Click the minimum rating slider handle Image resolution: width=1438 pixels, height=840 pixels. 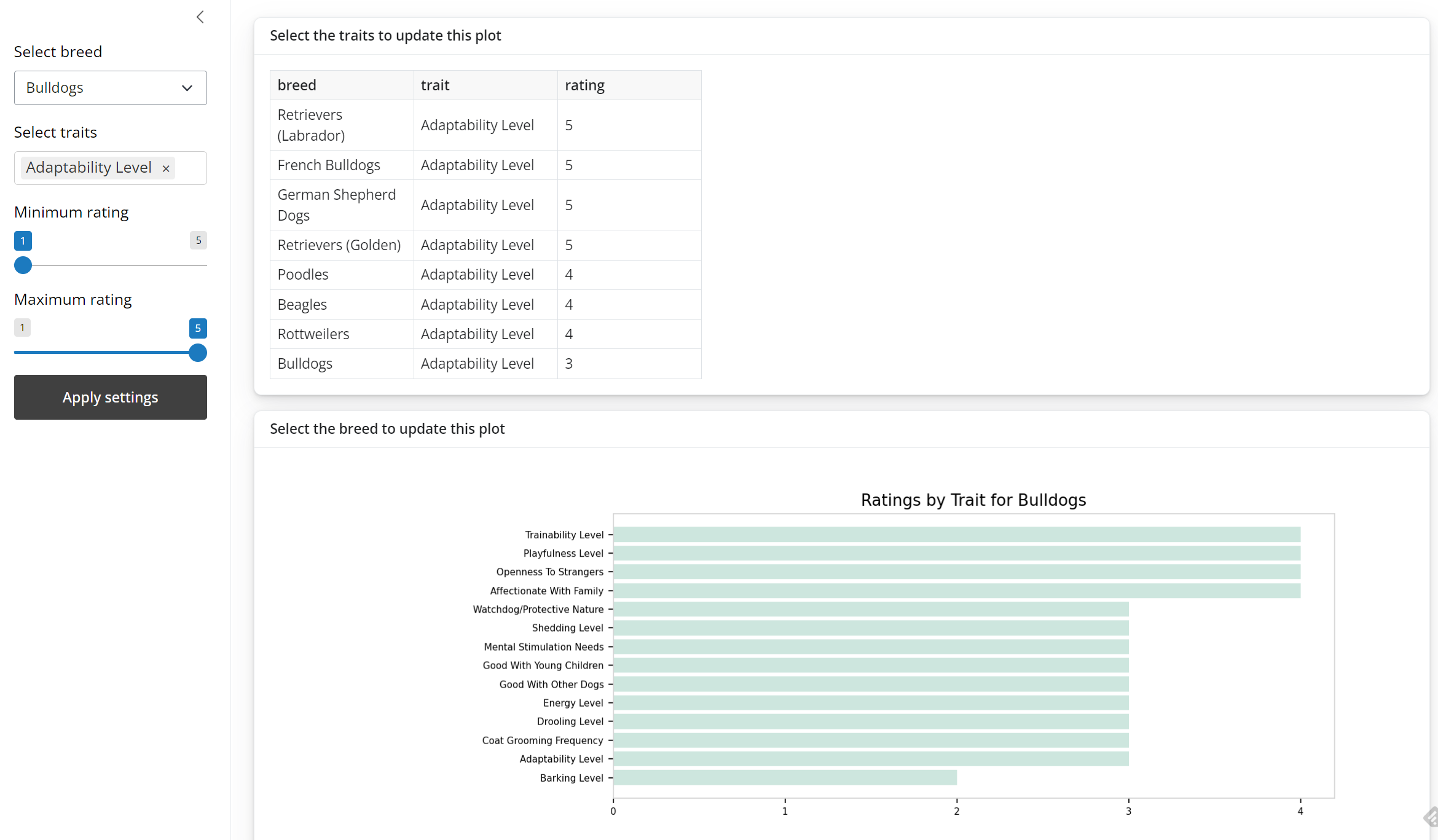23,265
